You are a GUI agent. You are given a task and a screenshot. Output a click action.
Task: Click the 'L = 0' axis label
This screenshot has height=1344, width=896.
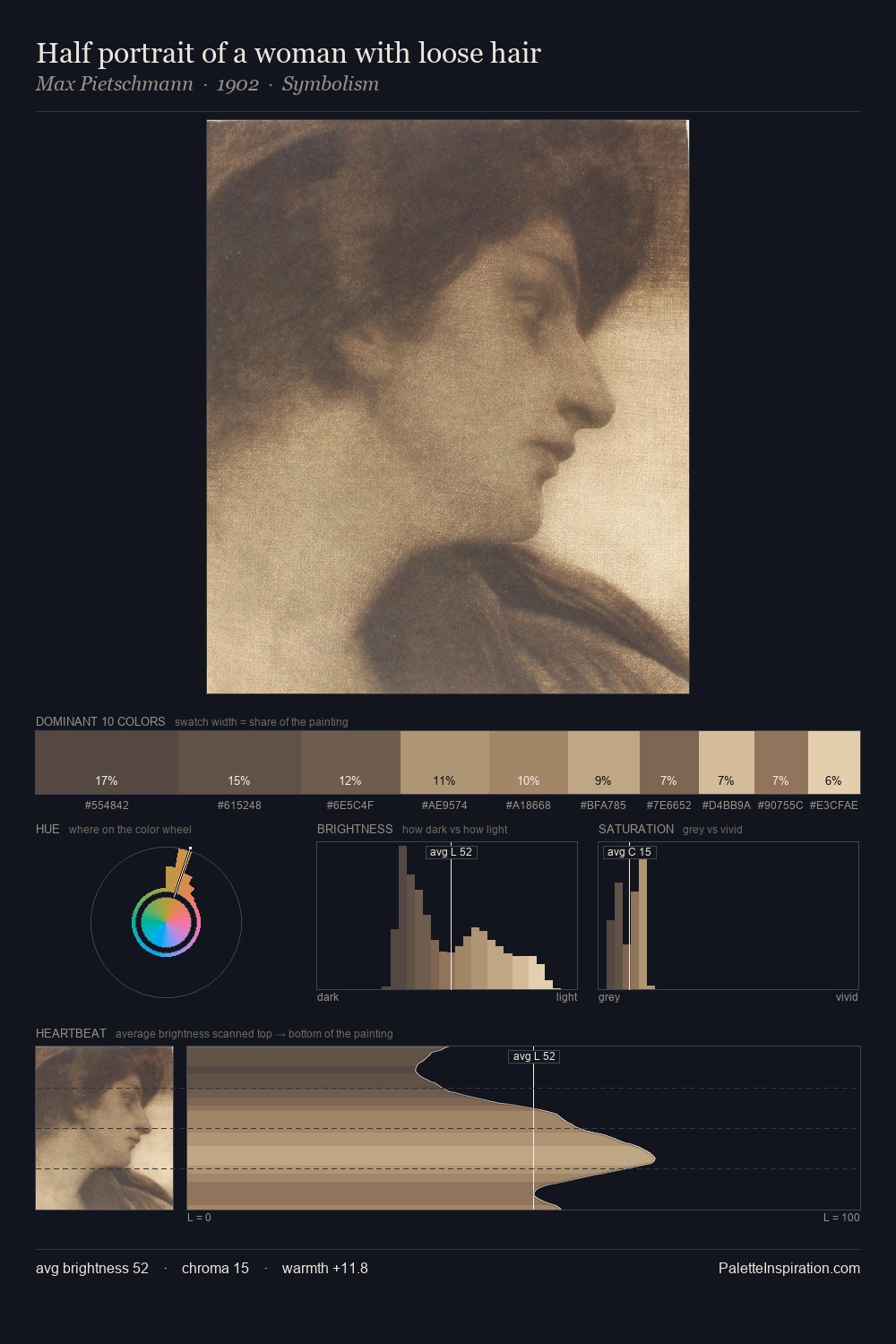[199, 1218]
